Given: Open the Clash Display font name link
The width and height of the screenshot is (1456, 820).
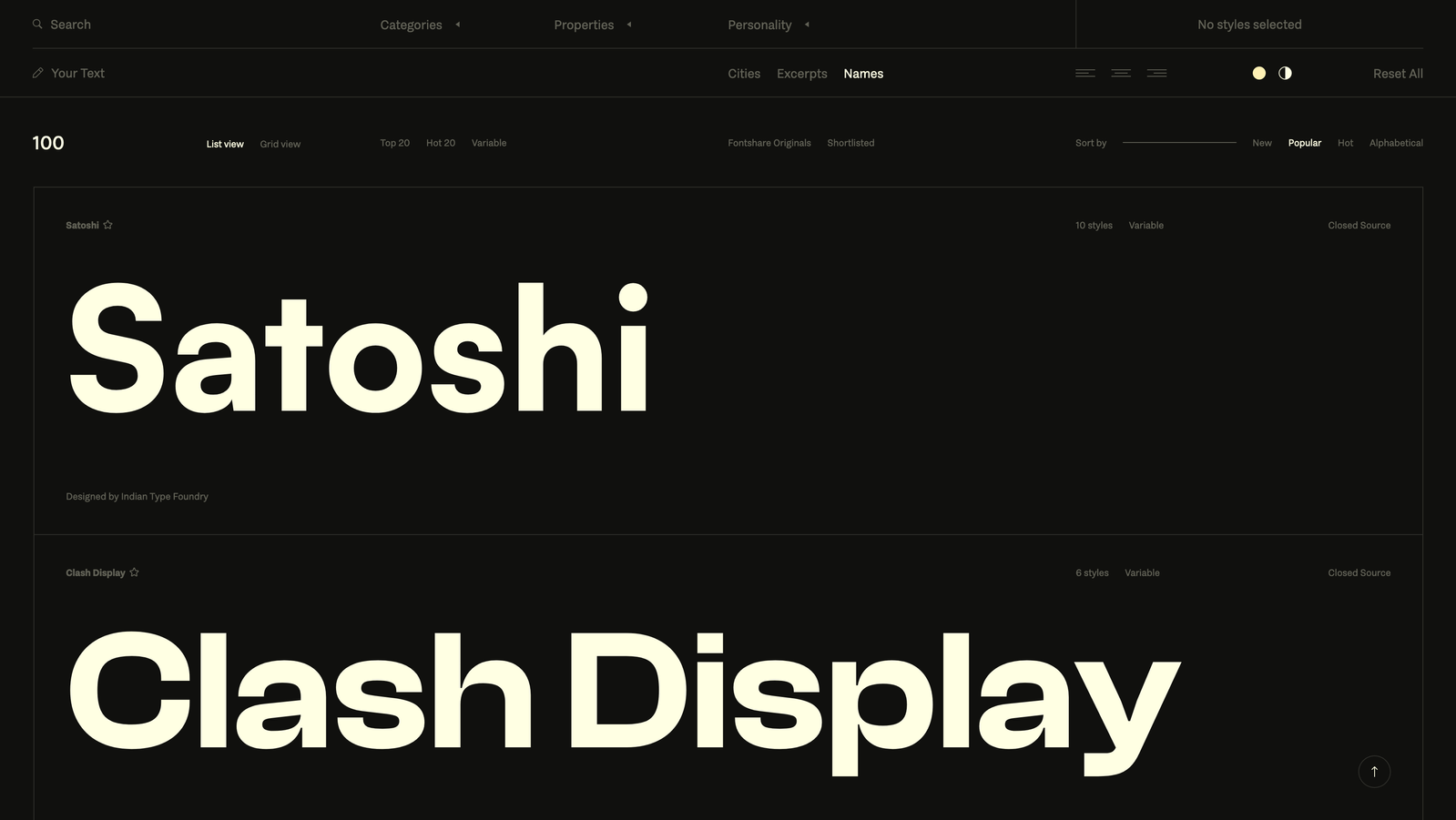Looking at the screenshot, I should point(96,572).
